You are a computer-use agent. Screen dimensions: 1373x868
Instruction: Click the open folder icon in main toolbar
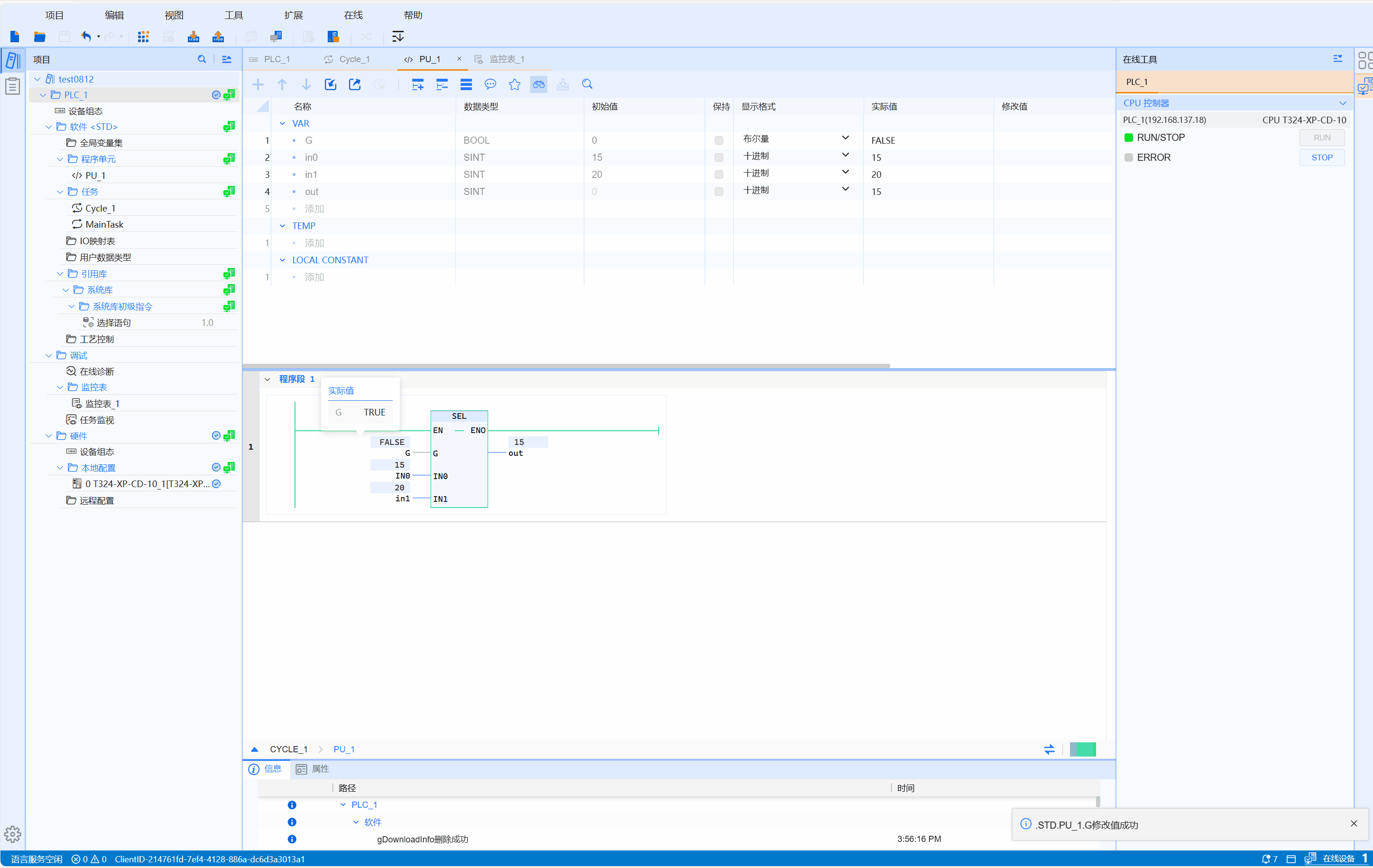39,37
